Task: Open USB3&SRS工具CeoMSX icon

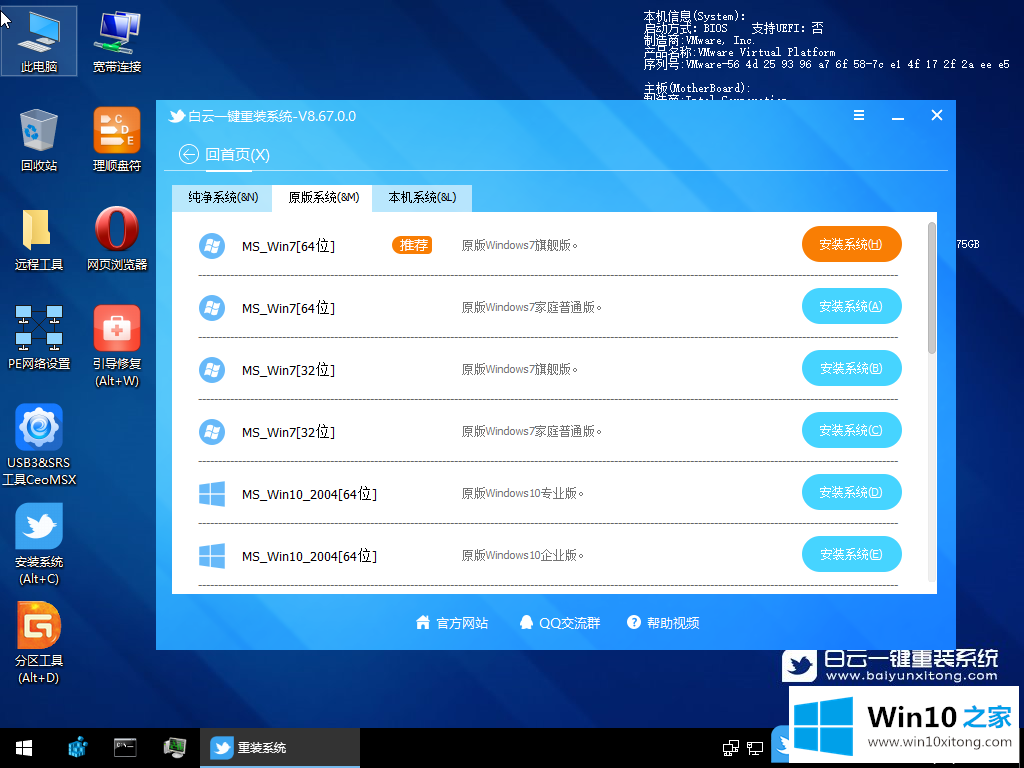Action: (x=39, y=445)
